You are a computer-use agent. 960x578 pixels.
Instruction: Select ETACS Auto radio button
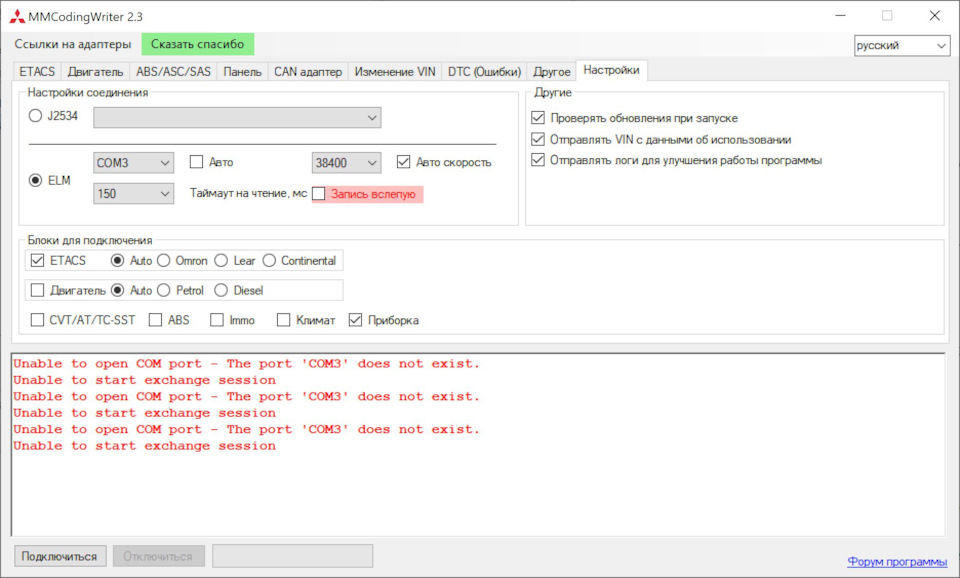point(117,260)
